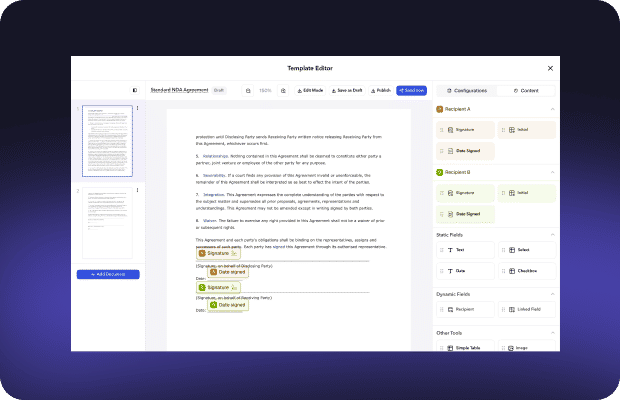Click the Severability heading link in document
The width and height of the screenshot is (620, 400).
click(x=214, y=175)
